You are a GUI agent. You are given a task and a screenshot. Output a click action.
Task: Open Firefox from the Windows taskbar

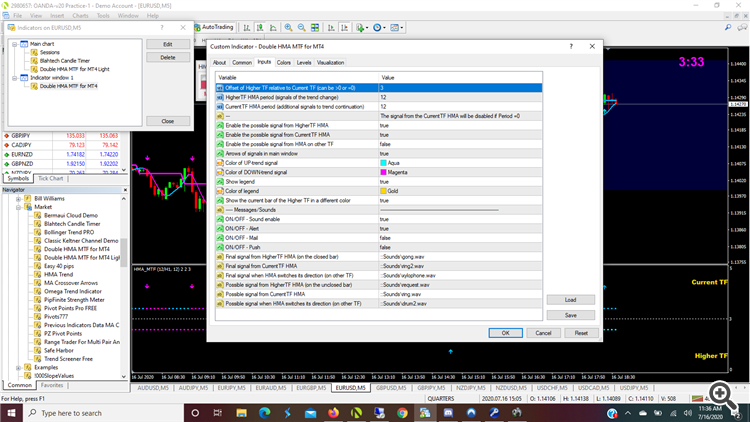pos(333,412)
